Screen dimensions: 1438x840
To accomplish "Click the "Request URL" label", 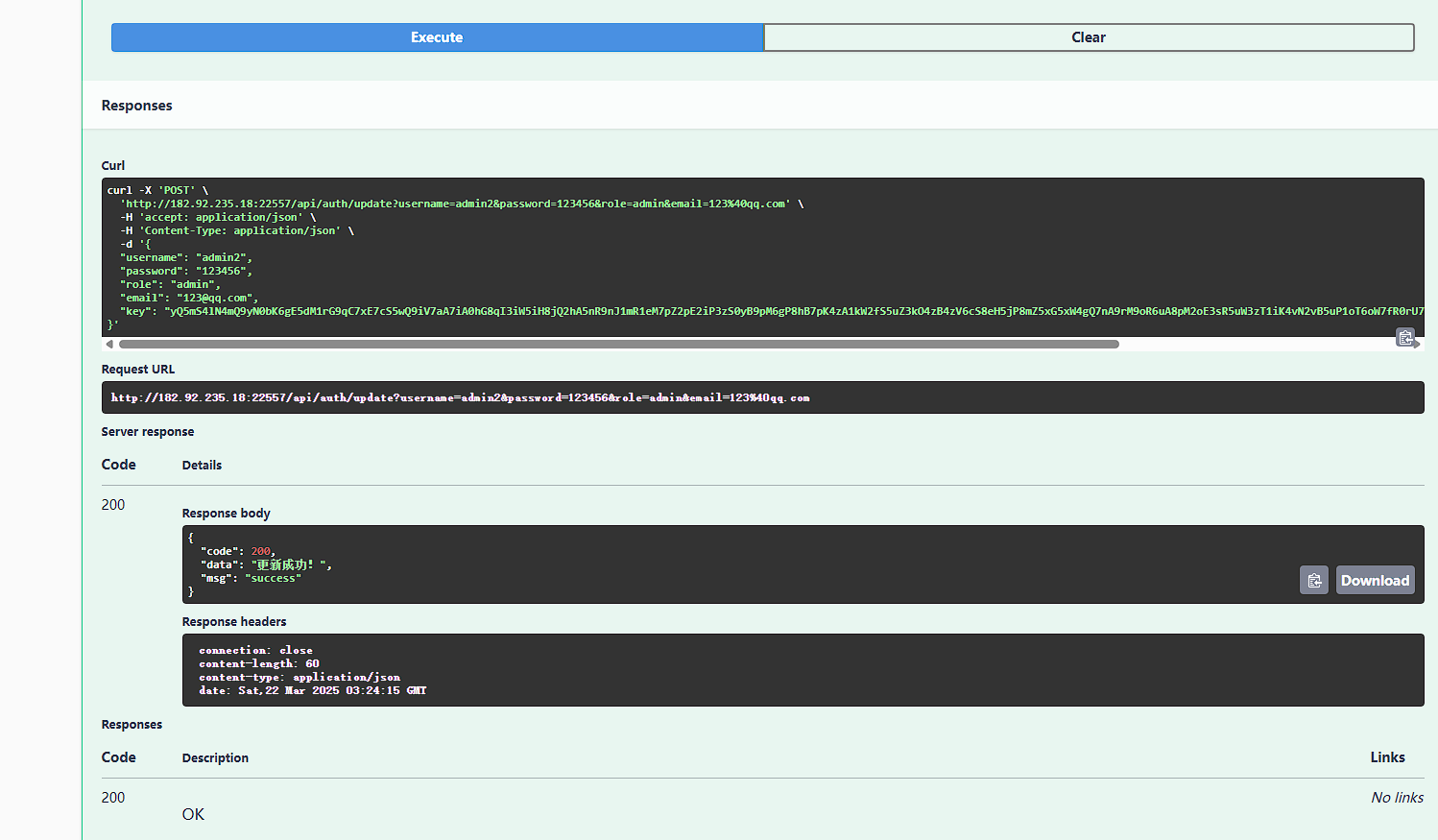I will (x=138, y=369).
